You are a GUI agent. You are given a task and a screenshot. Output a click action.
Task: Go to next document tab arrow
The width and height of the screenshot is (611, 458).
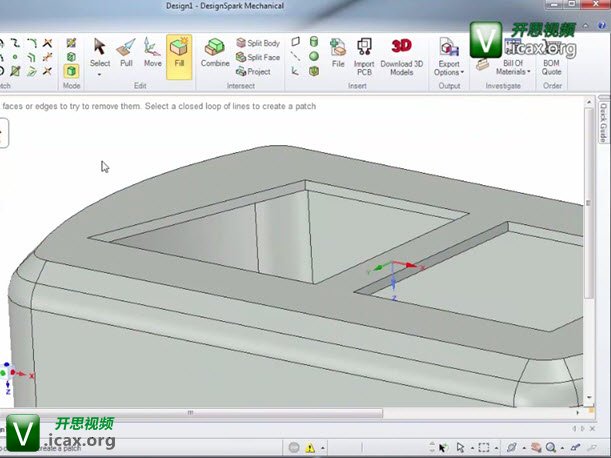coord(583,429)
